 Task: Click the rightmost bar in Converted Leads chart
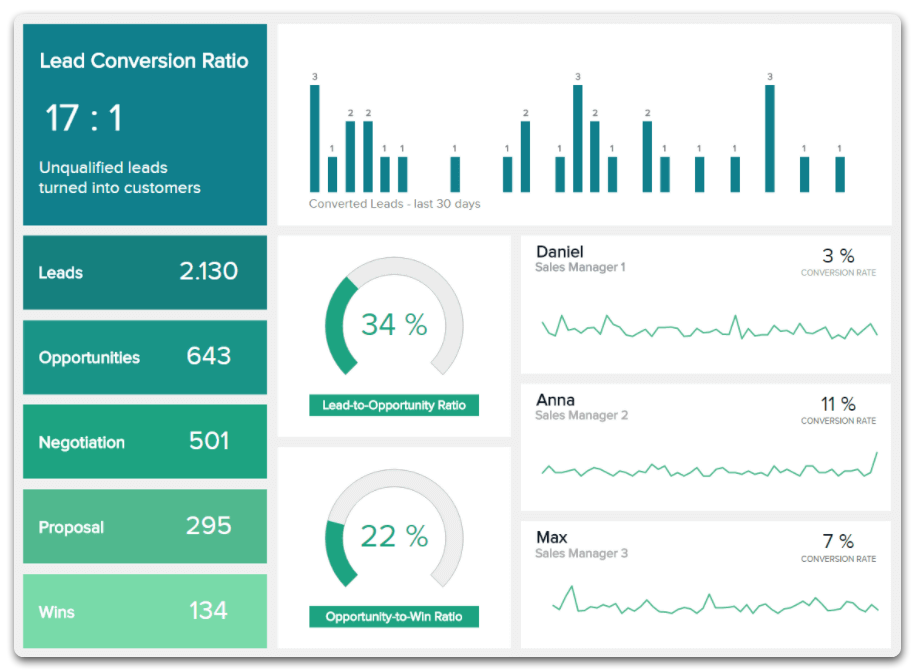(x=840, y=174)
